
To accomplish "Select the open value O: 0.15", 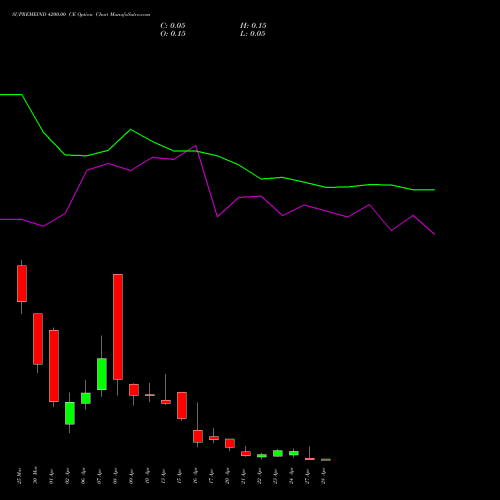I will 173,34.
